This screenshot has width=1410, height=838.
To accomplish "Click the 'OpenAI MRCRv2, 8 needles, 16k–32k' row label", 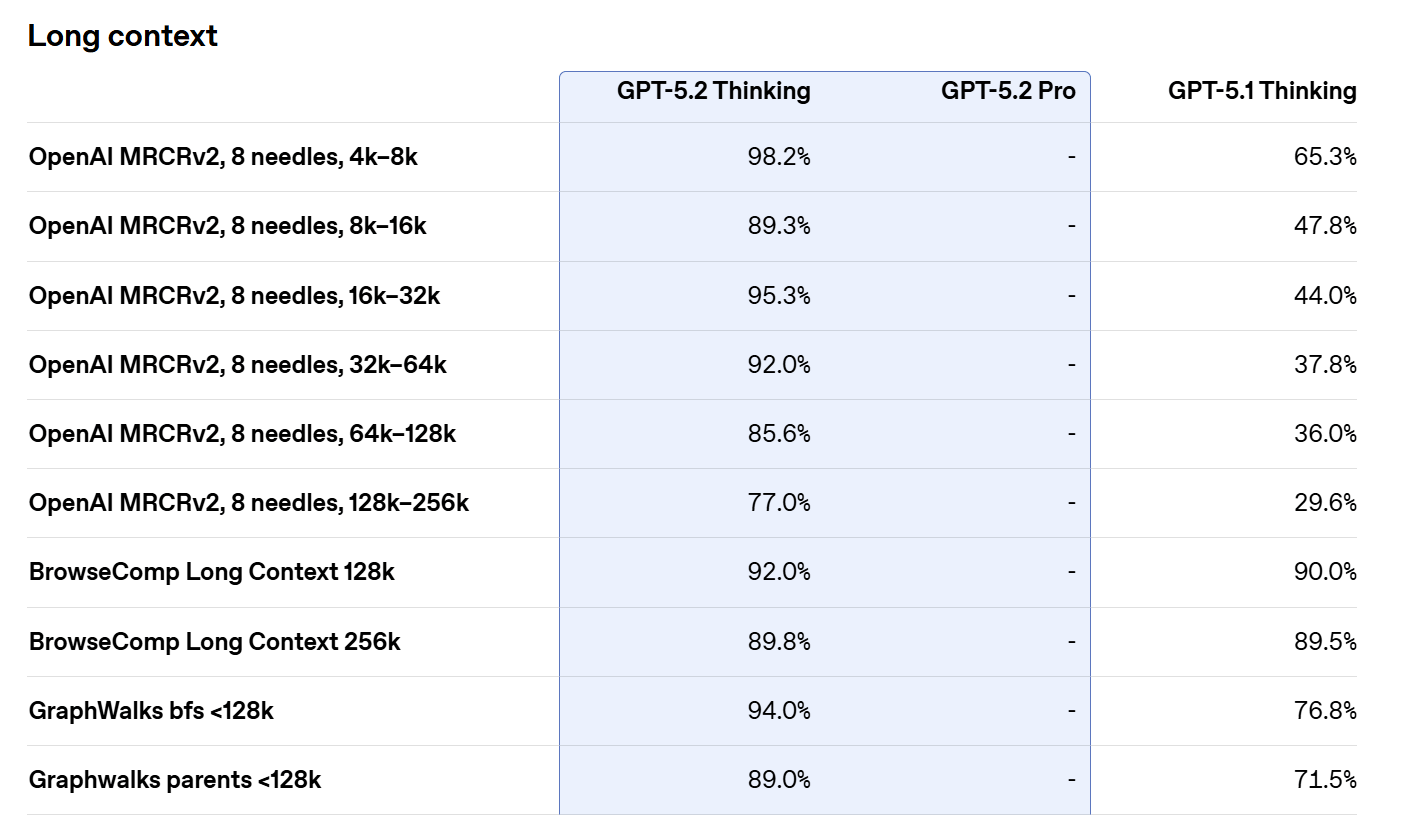I will 234,296.
